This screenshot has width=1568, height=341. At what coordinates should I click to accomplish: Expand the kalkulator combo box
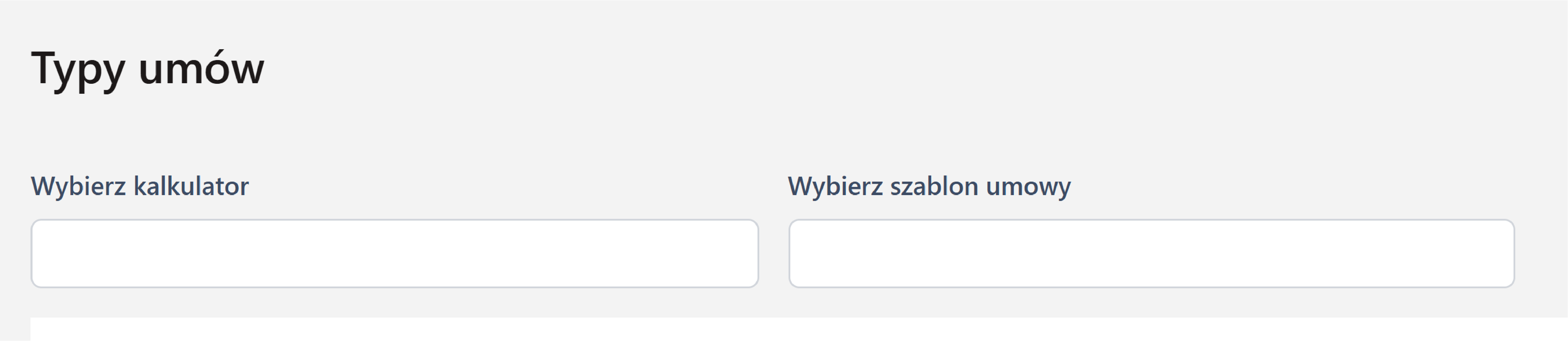coord(395,253)
